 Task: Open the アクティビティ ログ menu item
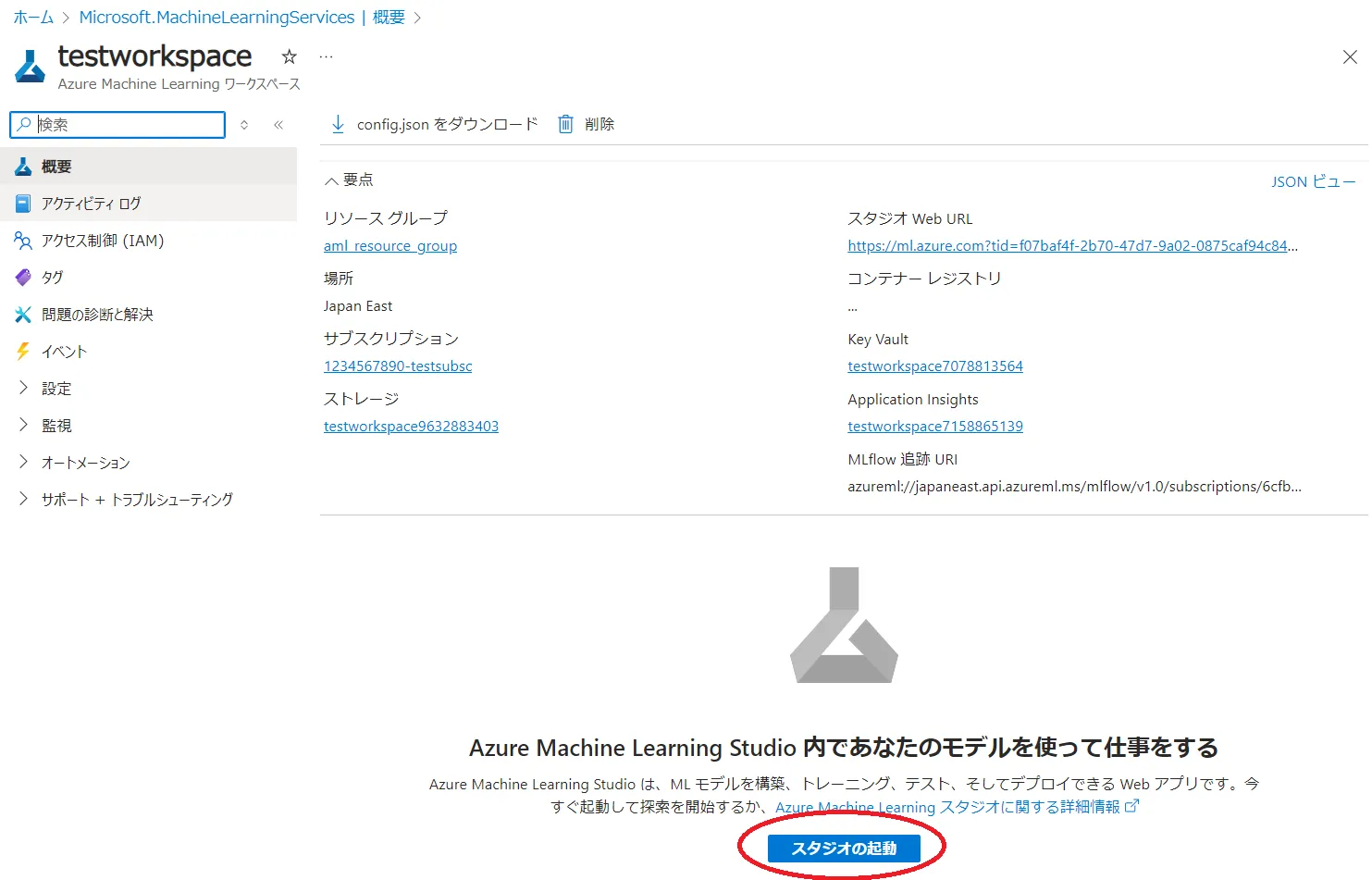point(91,204)
